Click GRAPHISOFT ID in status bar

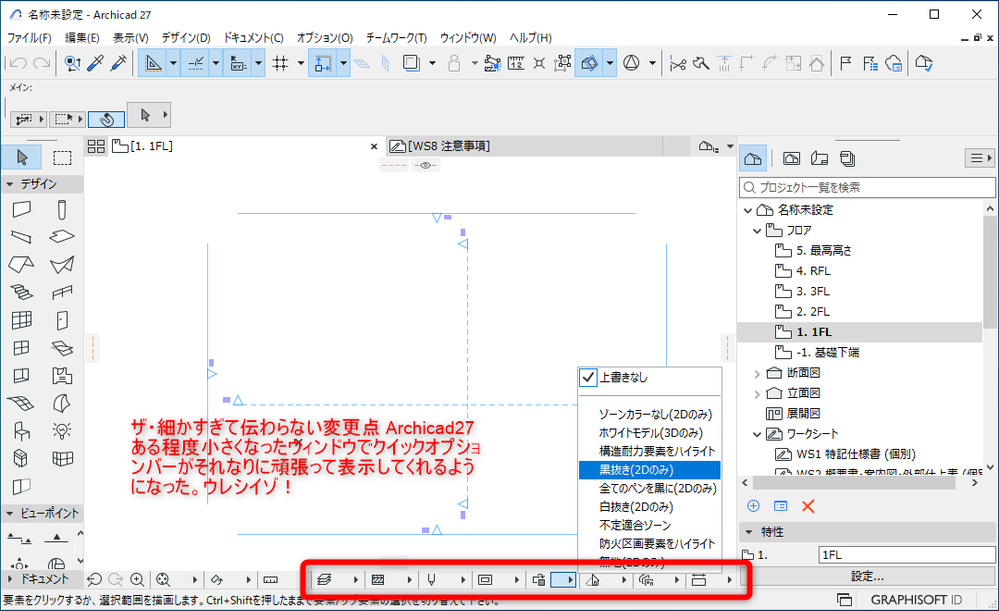(x=916, y=600)
